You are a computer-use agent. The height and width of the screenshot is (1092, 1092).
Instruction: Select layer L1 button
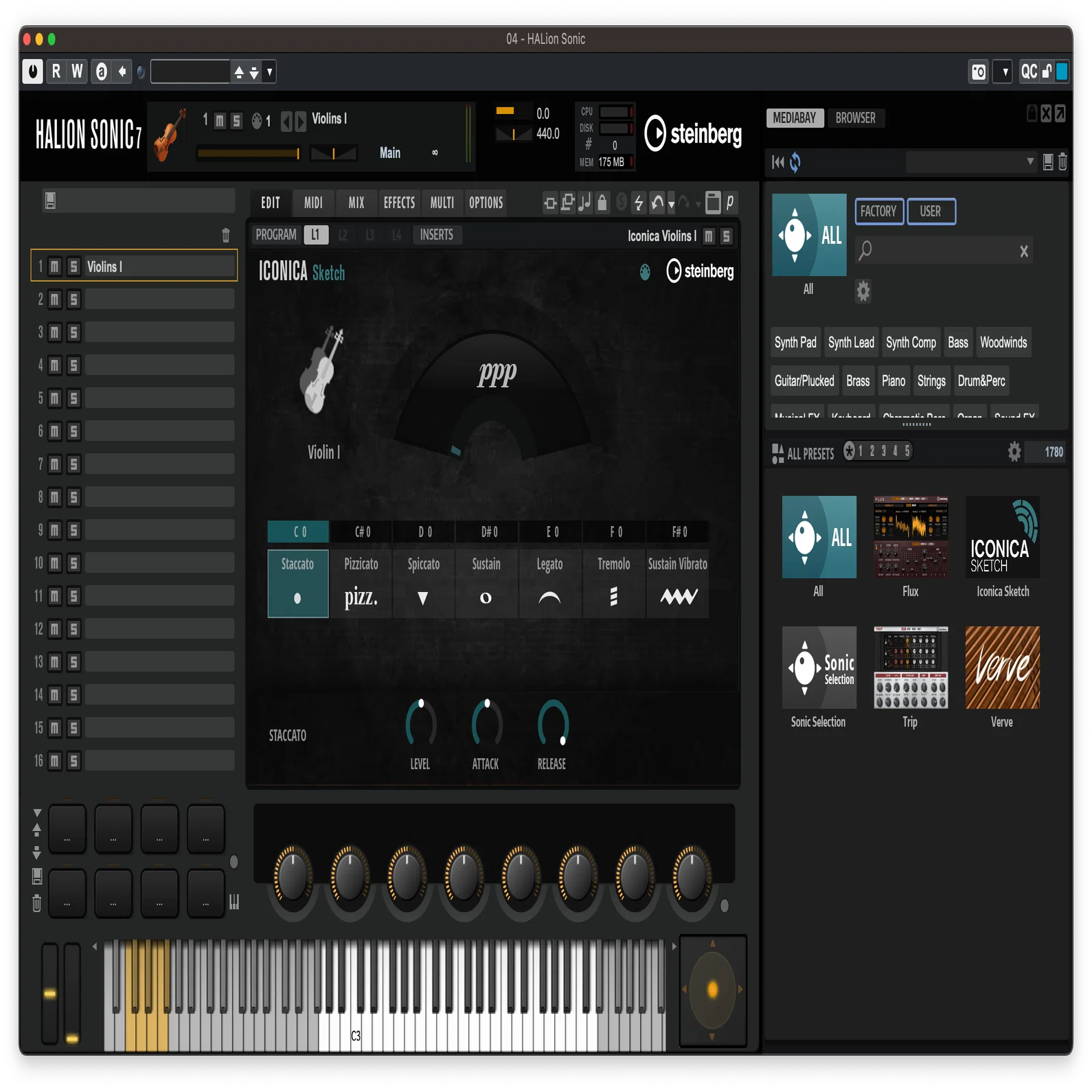[x=315, y=235]
